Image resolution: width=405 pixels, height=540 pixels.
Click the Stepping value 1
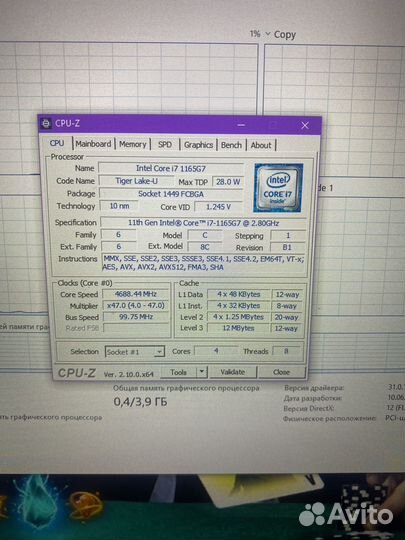[x=288, y=236]
